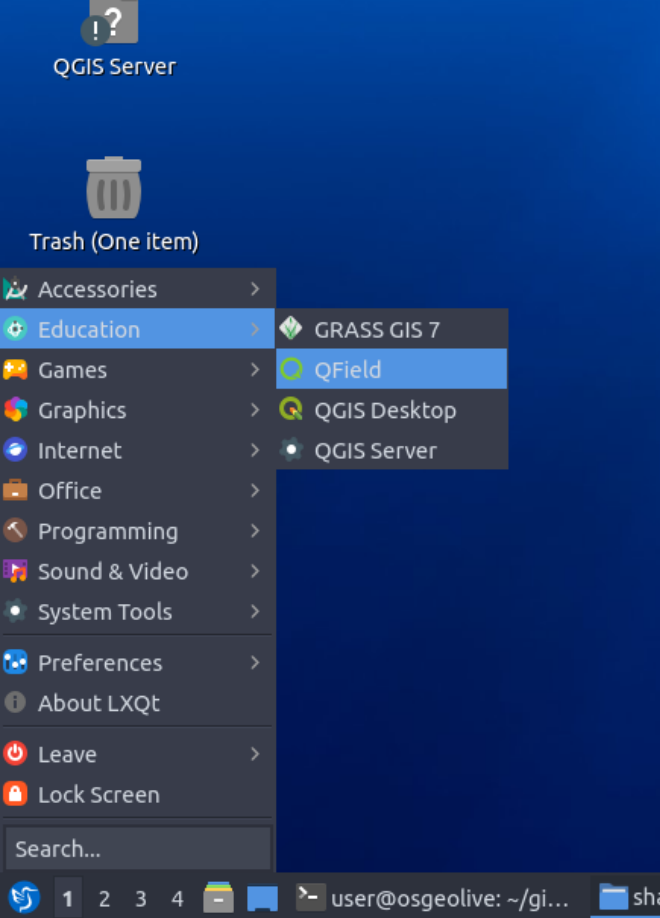This screenshot has width=660, height=918.
Task: Switch to workspace 1
Action: [x=68, y=898]
